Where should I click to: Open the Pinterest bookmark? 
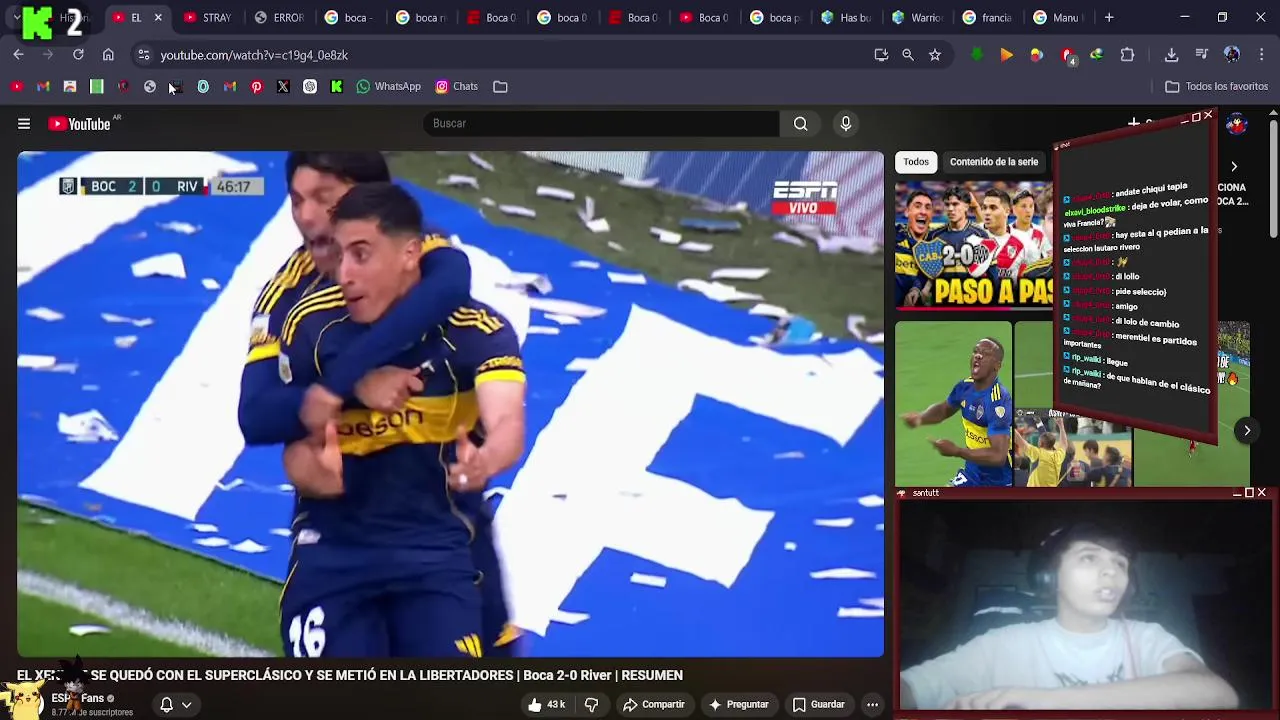[257, 87]
